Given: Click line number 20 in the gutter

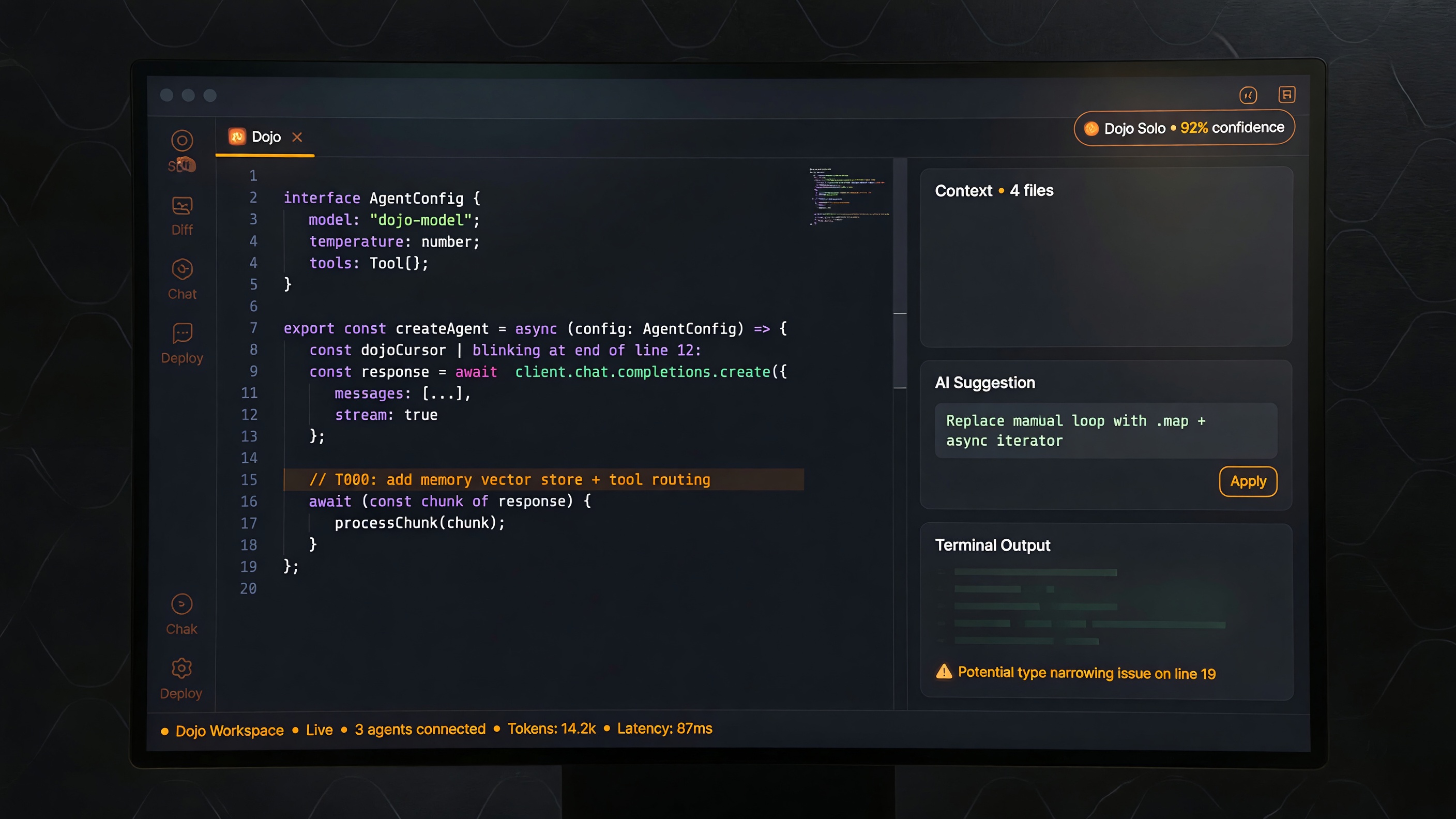Looking at the screenshot, I should (248, 588).
